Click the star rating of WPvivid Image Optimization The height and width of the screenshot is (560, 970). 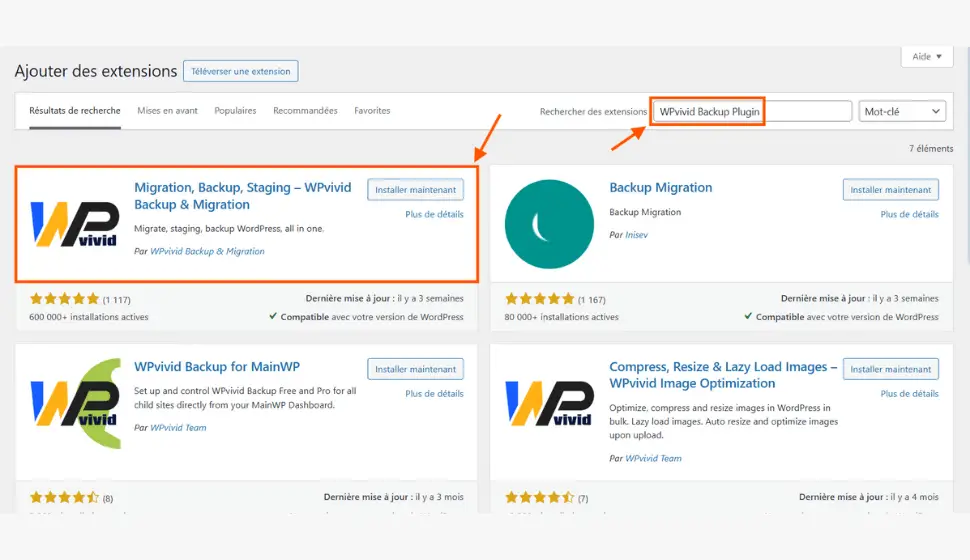click(539, 497)
